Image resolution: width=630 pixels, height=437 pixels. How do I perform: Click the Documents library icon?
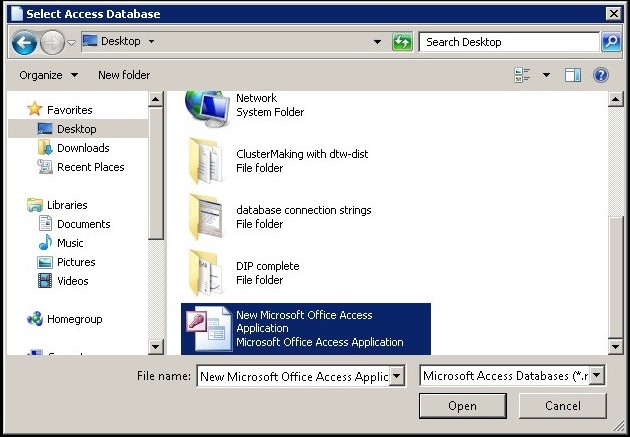point(45,223)
